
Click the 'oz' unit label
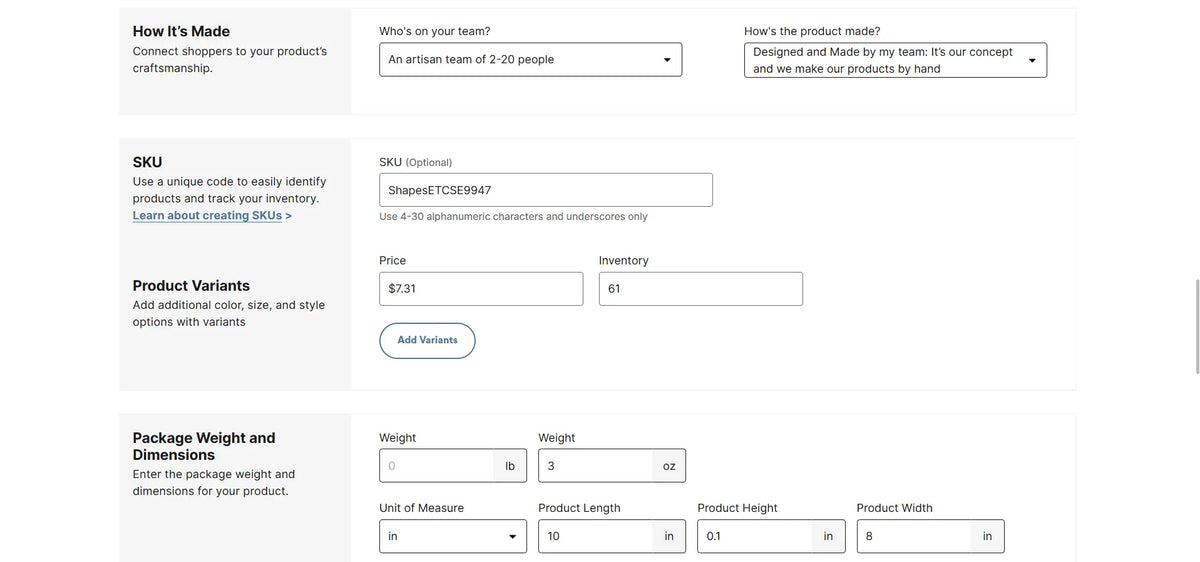tap(669, 466)
